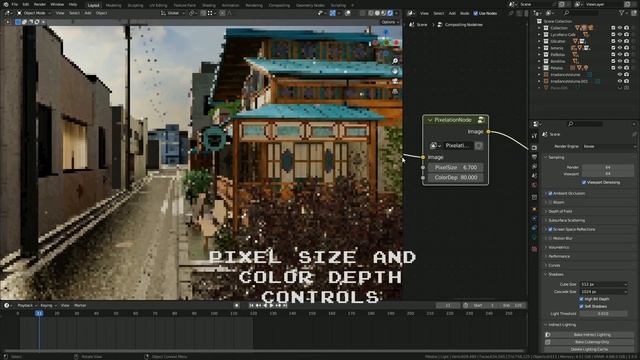Click the timeline play button
This screenshot has width=640, height=360.
(x=272, y=305)
